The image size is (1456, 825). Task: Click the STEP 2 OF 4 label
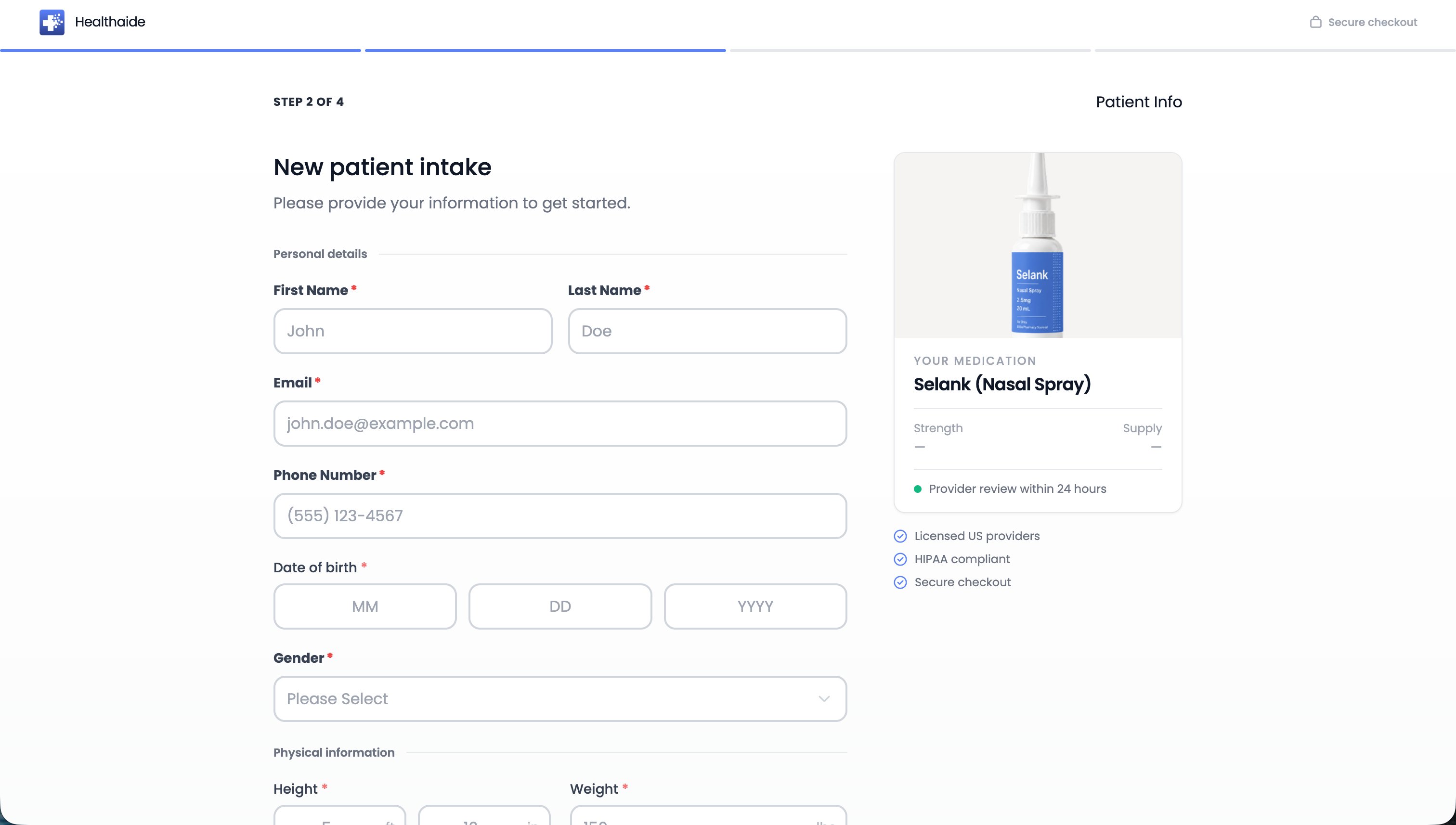308,102
